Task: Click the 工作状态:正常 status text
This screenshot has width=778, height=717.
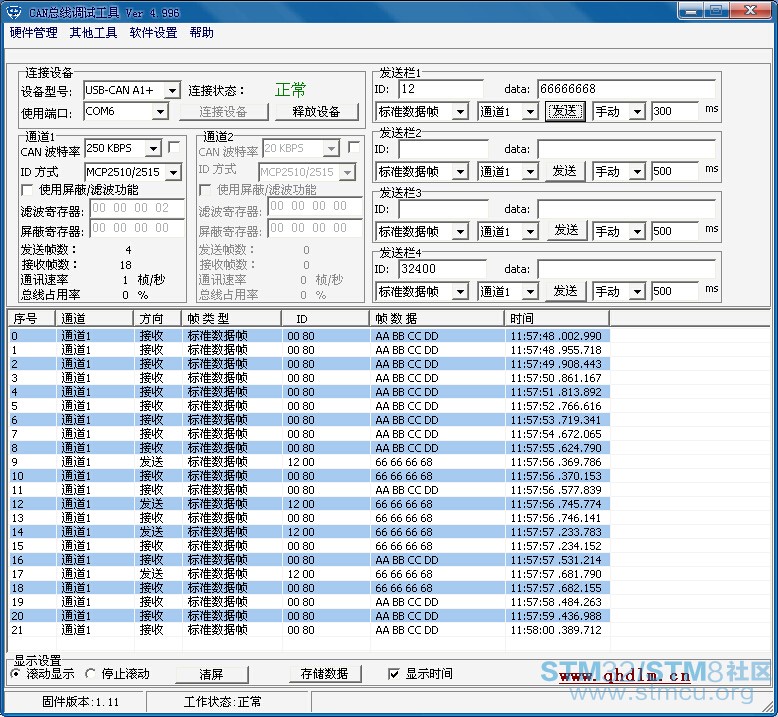Action: (x=222, y=702)
